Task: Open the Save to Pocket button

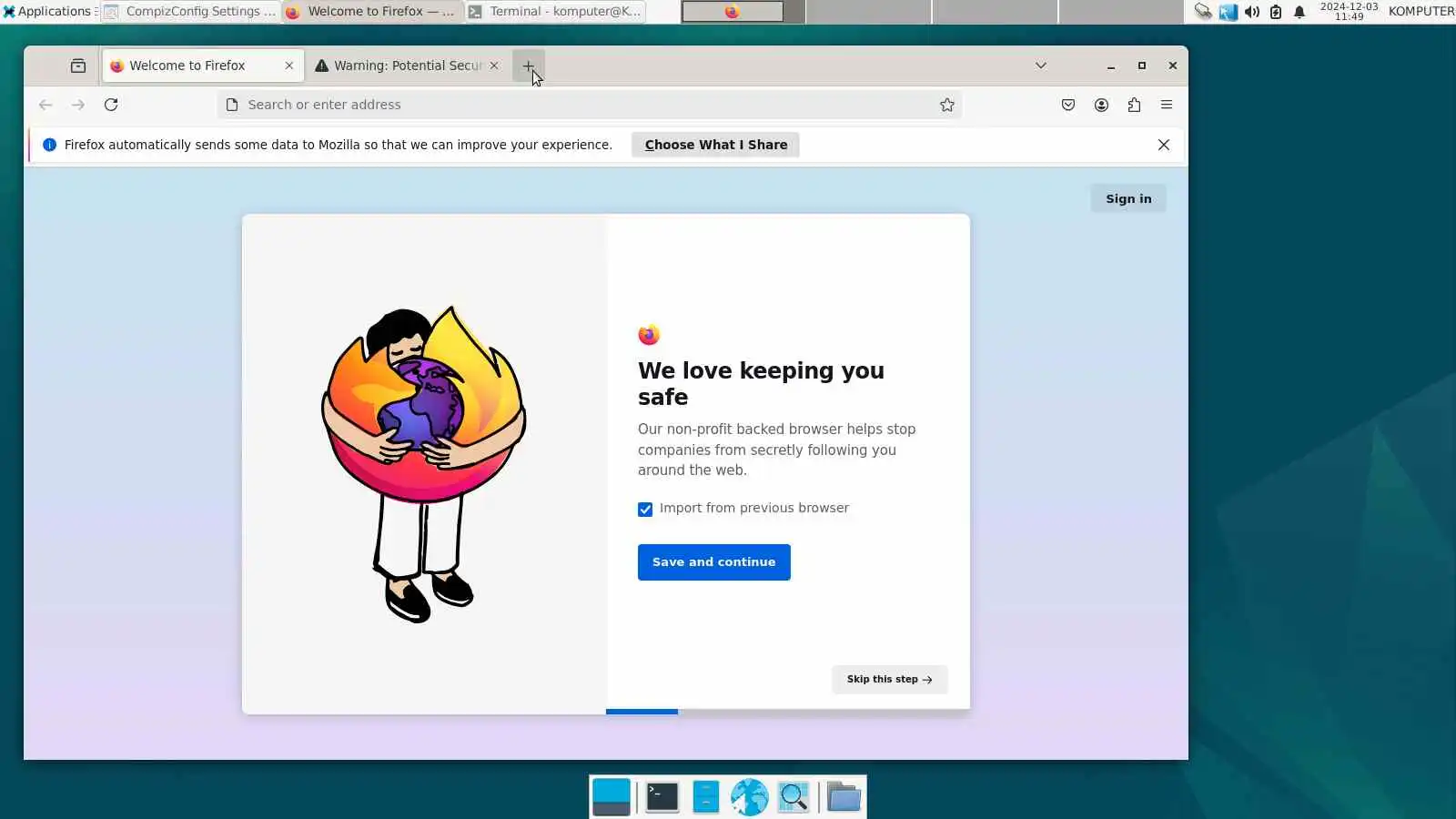Action: [1068, 105]
